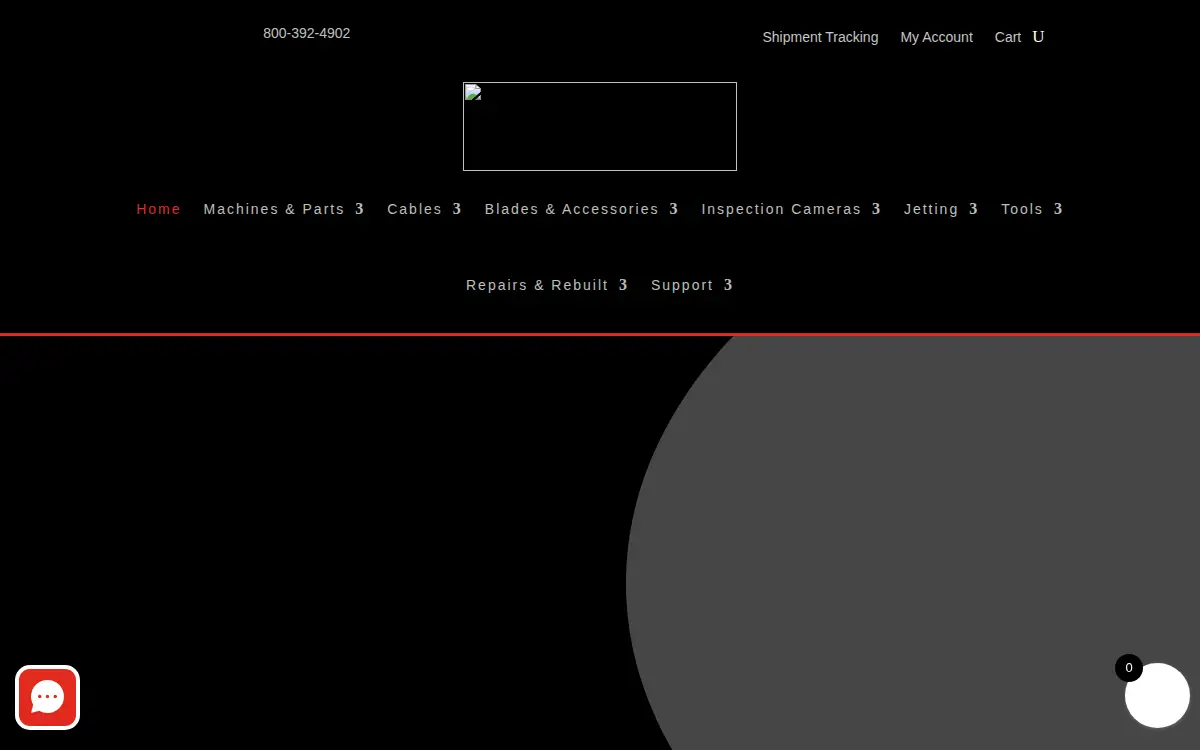Expand the Jetting dropdown arrow
Viewport: 1200px width, 750px height.
(x=973, y=209)
